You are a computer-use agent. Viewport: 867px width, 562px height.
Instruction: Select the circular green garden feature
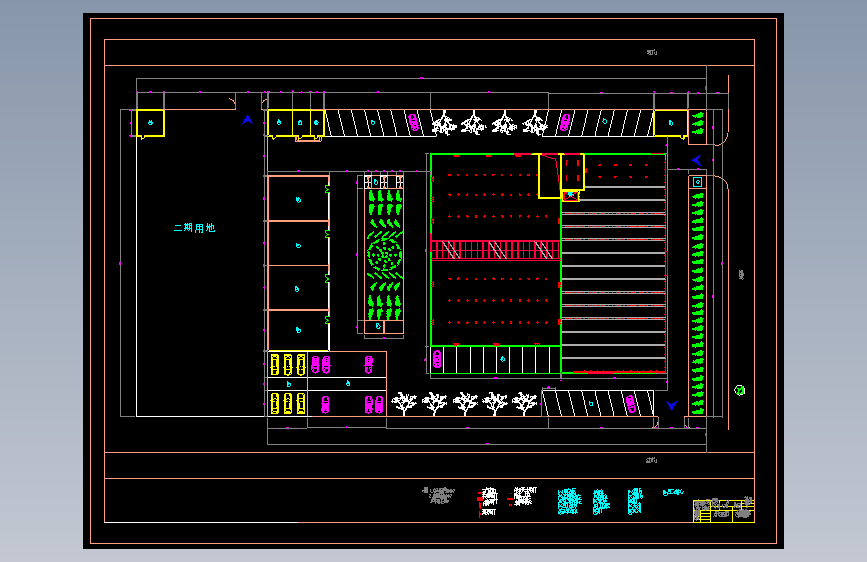point(384,255)
